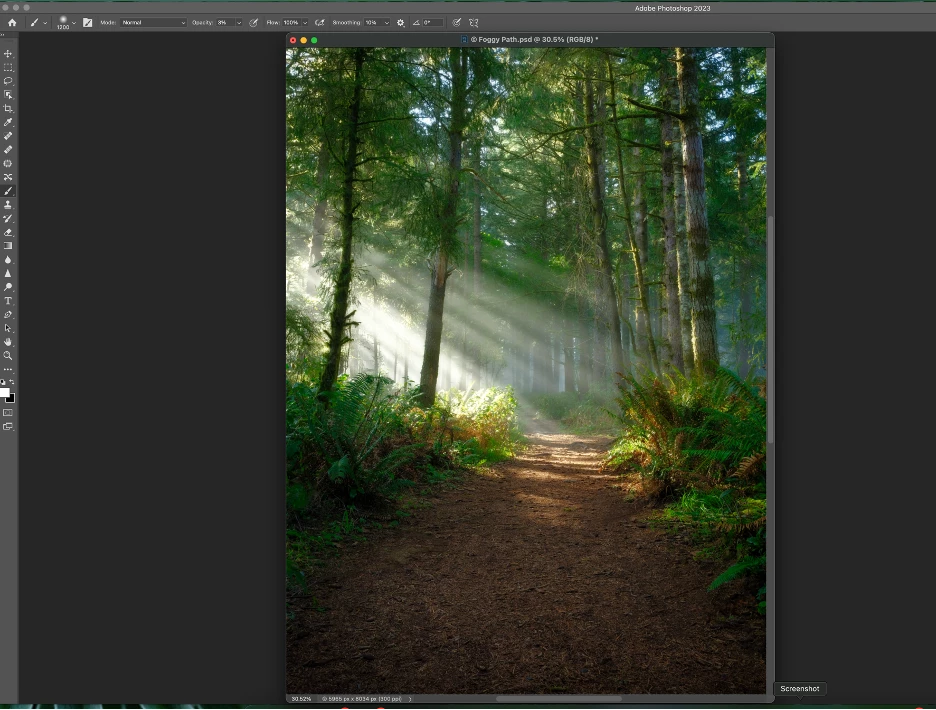Expand the Smoothing slider arrow
Screen dimensions: 936x710
pyautogui.click(x=387, y=23)
